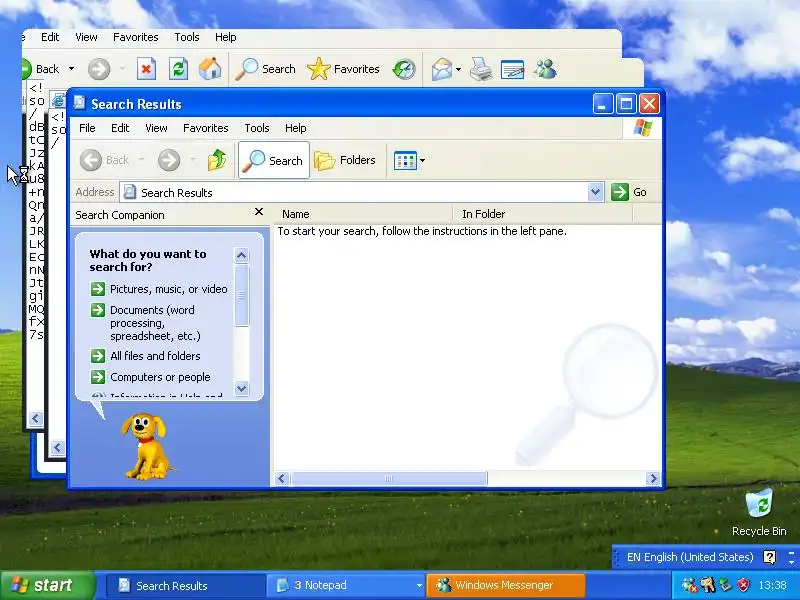Screen dimensions: 800x600
Task: Open Help menu in the background browser
Action: [226, 37]
